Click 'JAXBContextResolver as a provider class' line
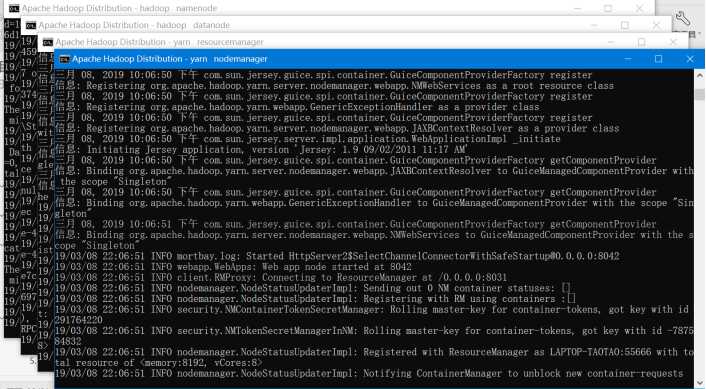The image size is (706, 389). point(337,128)
